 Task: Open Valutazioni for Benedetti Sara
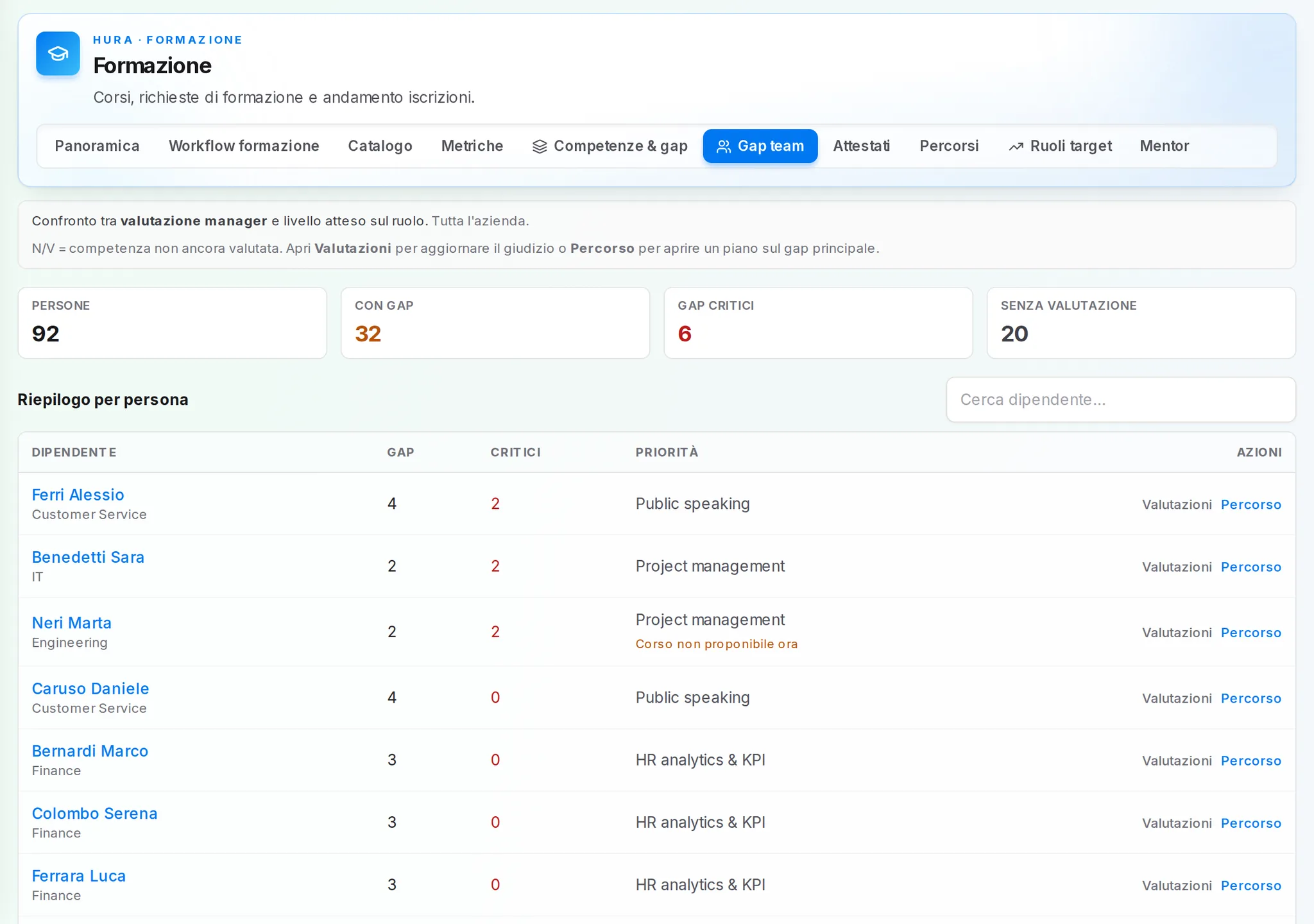[x=1177, y=567]
